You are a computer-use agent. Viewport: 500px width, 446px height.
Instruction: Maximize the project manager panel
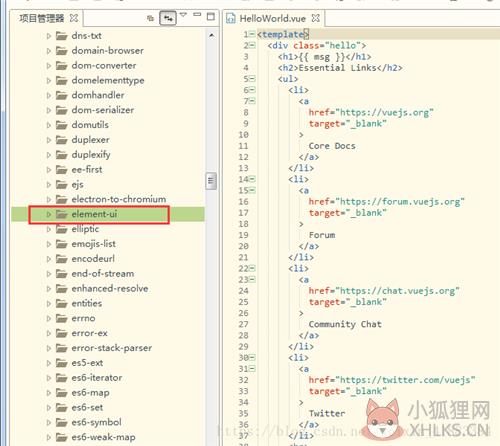click(211, 16)
